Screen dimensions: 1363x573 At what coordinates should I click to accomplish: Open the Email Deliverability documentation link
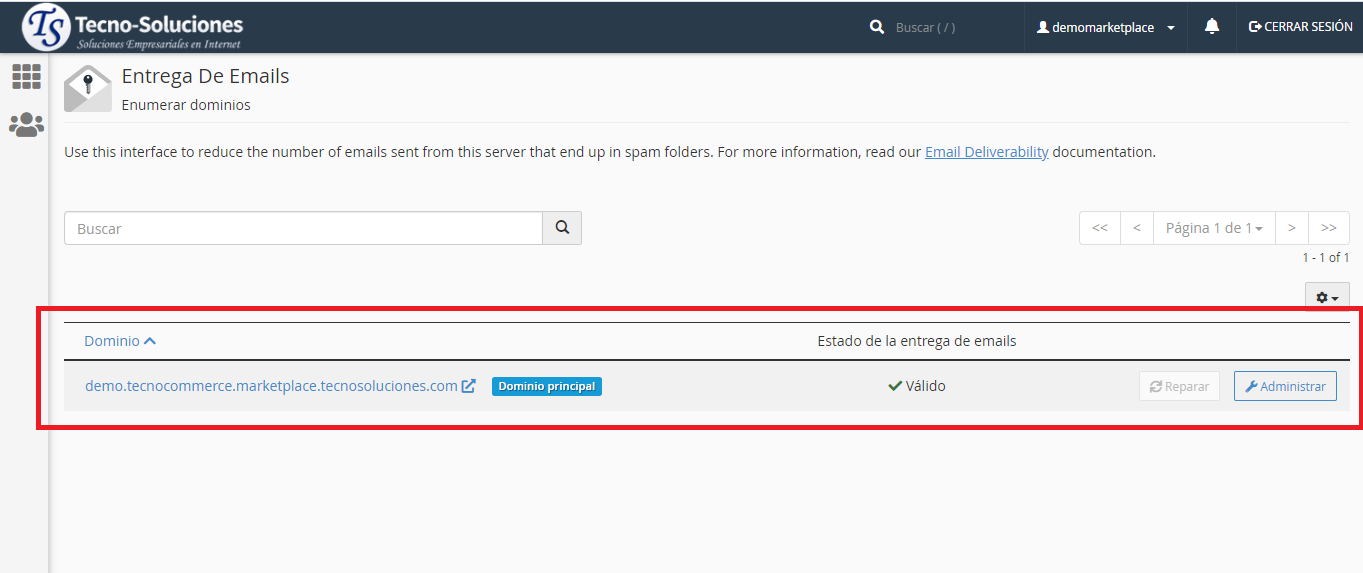click(x=986, y=152)
